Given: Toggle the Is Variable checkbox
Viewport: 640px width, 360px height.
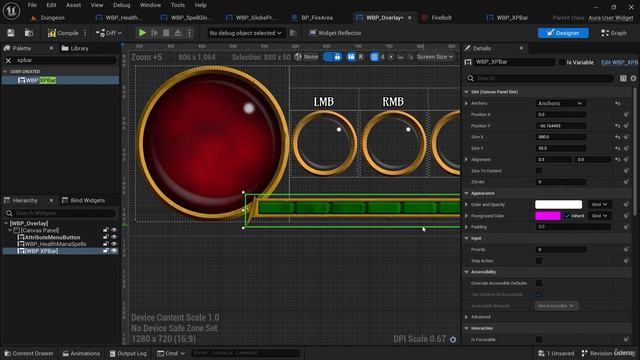Looking at the screenshot, I should (562, 62).
